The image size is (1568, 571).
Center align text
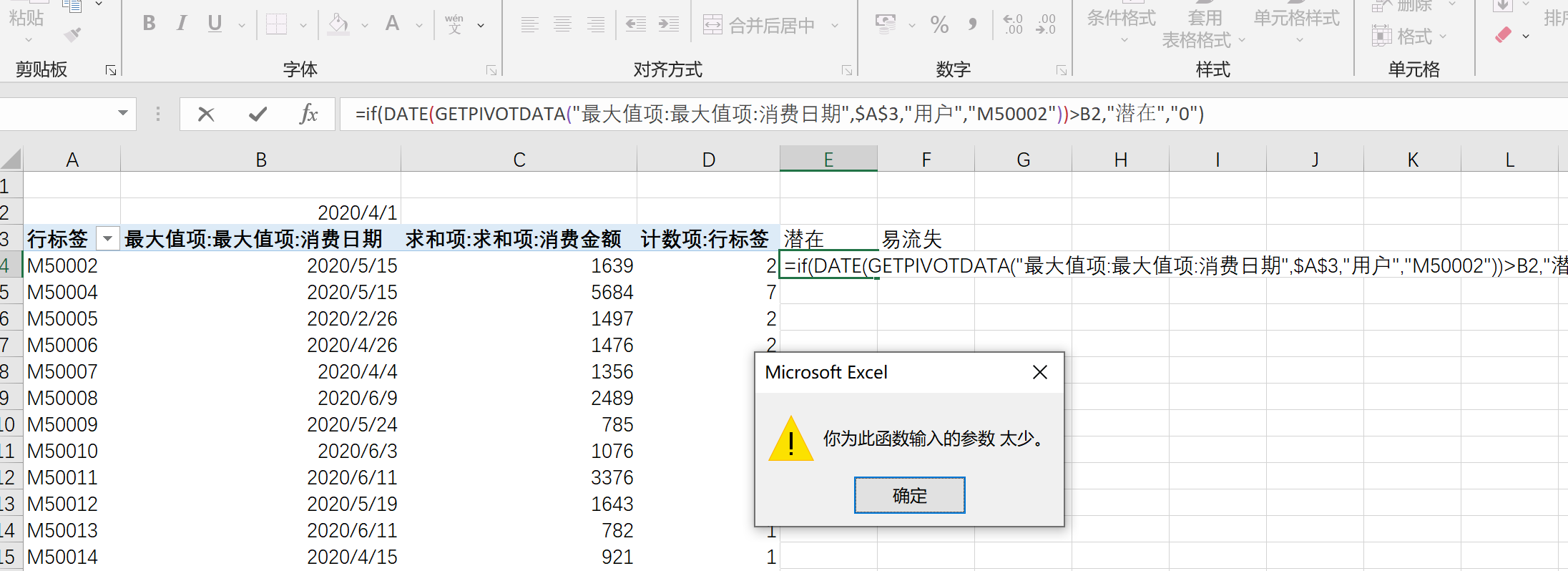(563, 25)
